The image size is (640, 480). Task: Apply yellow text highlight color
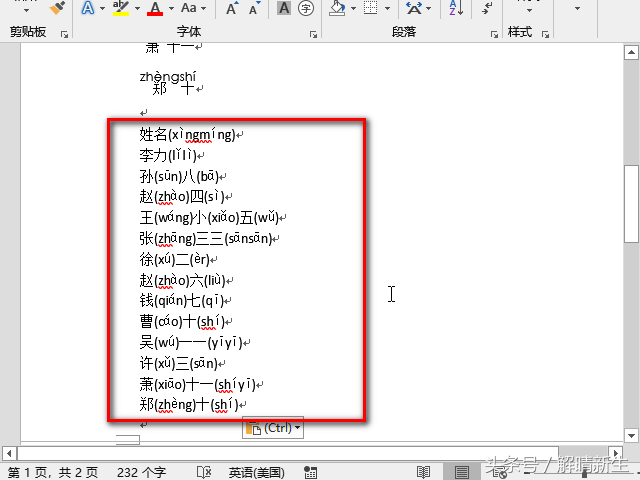tap(121, 8)
